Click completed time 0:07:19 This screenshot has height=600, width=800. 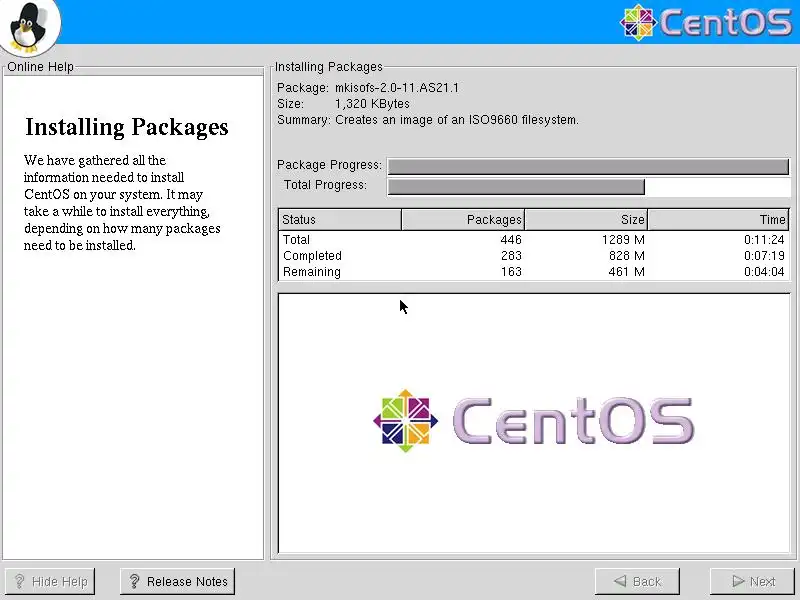pyautogui.click(x=764, y=256)
